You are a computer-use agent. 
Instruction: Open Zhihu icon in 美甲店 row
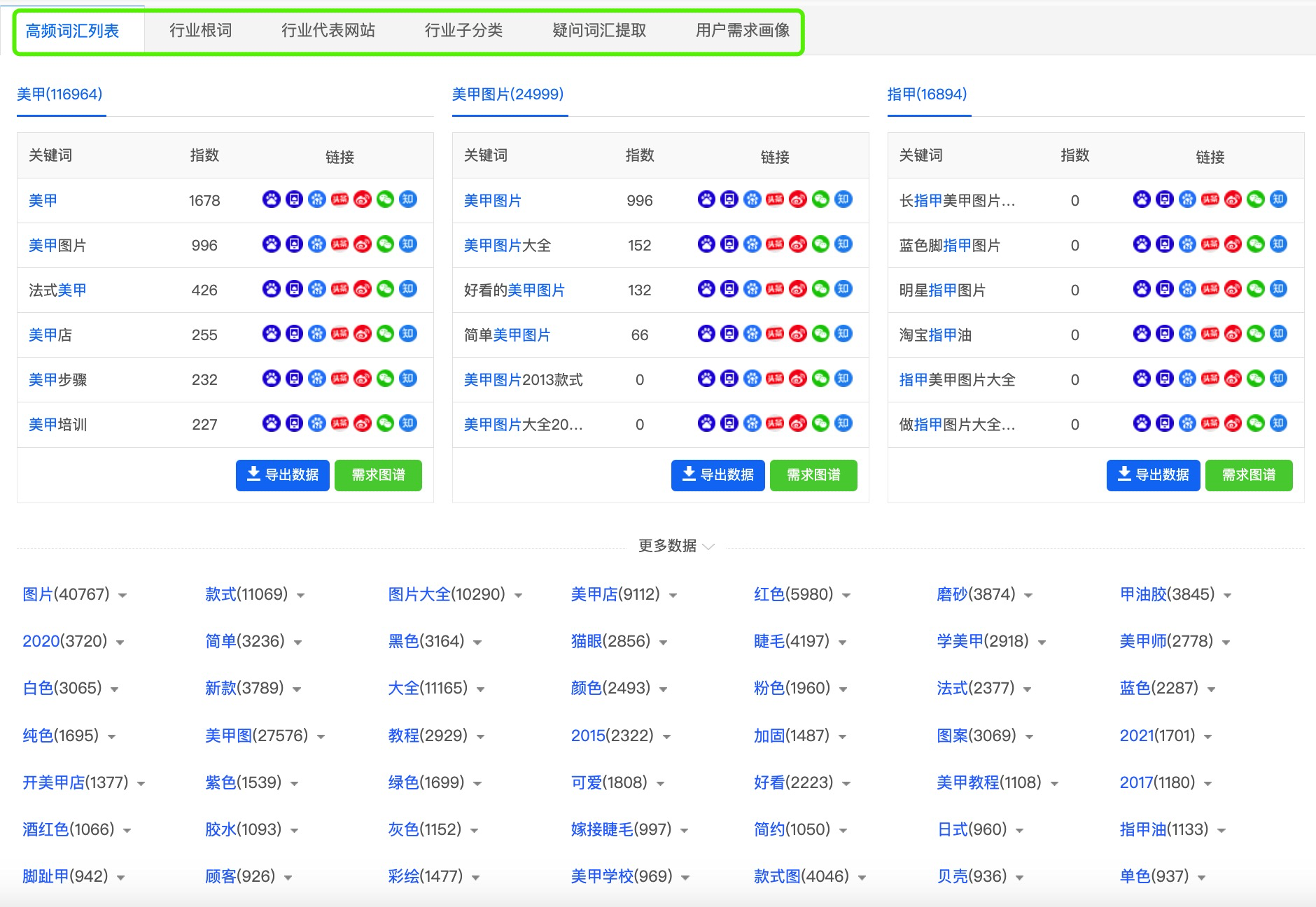tap(408, 334)
